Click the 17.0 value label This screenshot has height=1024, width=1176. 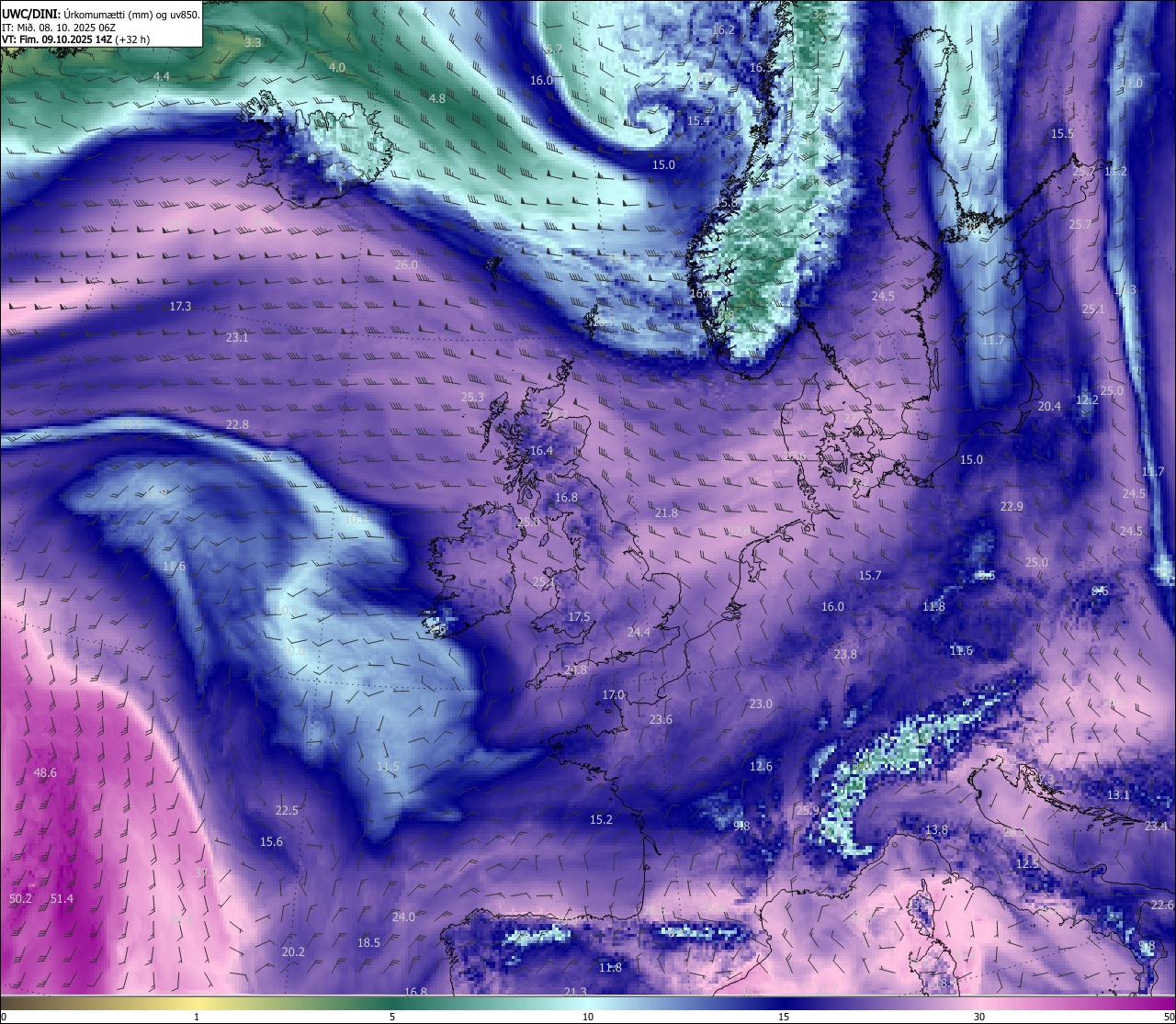613,695
